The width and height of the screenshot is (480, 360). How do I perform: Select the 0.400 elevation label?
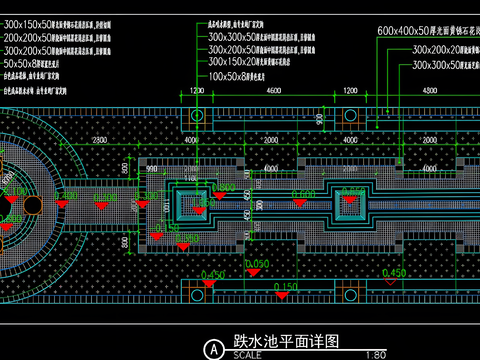pos(66,196)
